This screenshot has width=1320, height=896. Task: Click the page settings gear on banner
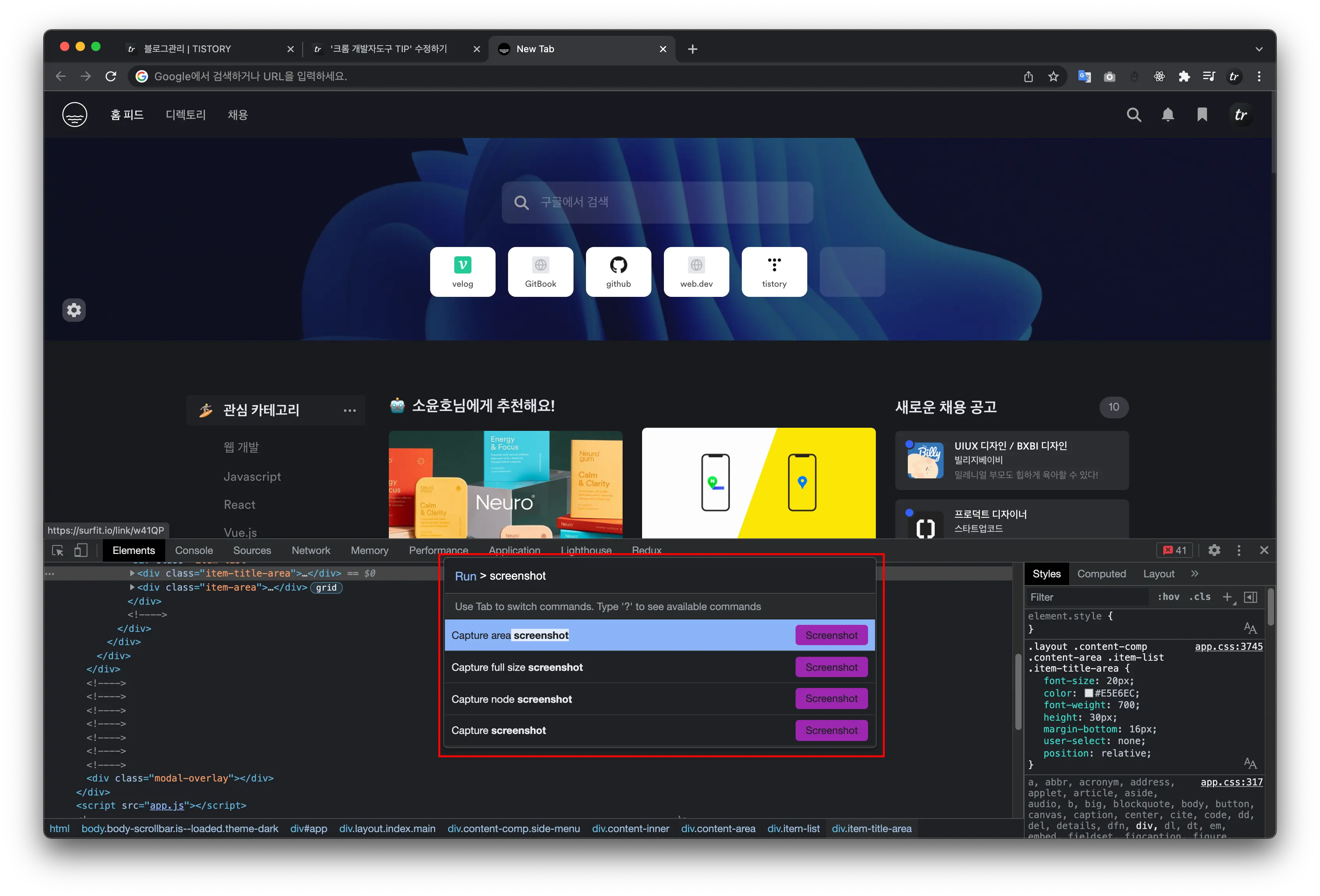coord(74,310)
